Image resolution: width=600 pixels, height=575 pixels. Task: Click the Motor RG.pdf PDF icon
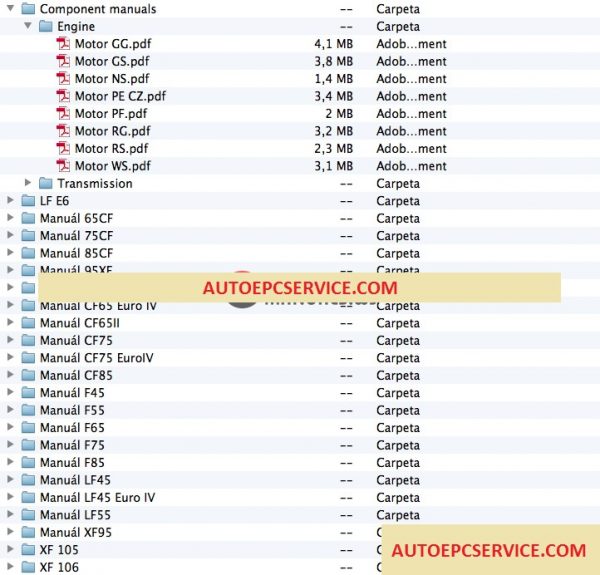coord(63,131)
